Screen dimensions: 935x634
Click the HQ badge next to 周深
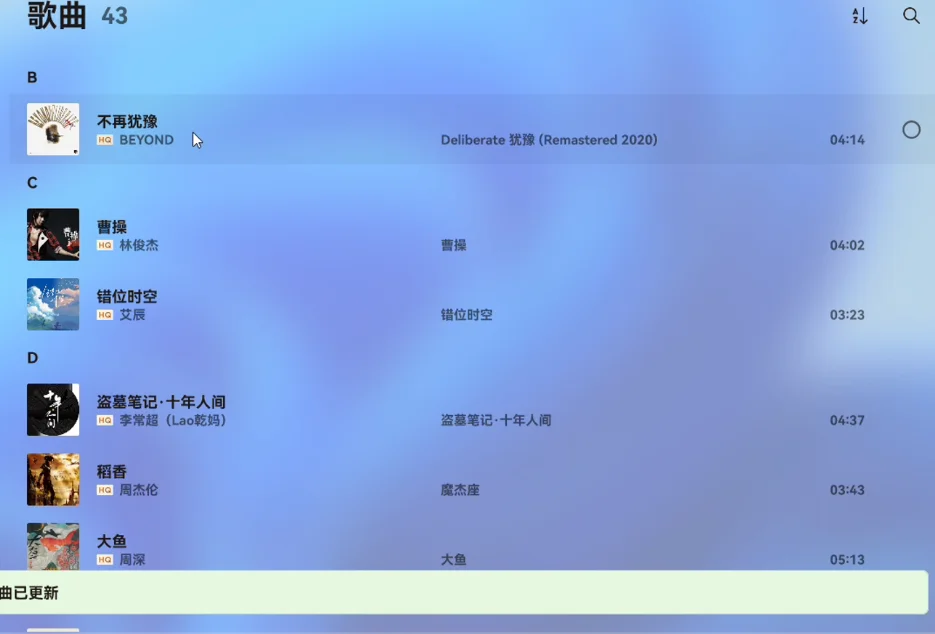point(105,560)
